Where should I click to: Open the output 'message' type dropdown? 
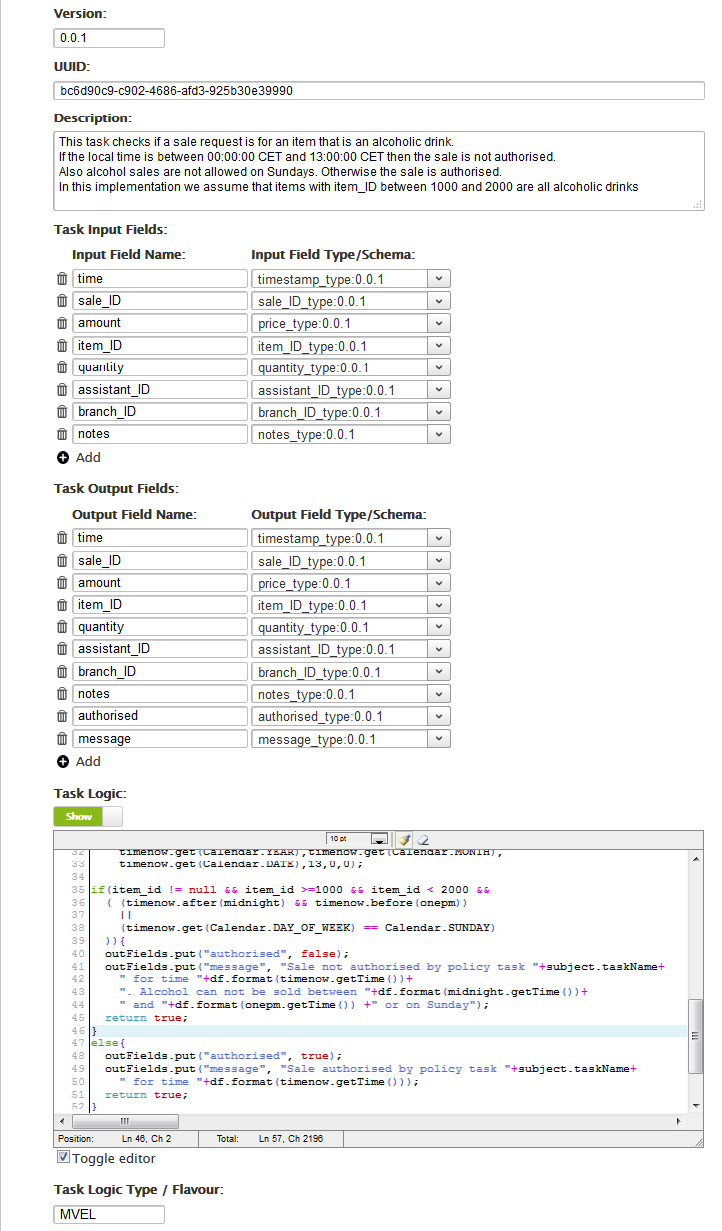click(x=439, y=739)
